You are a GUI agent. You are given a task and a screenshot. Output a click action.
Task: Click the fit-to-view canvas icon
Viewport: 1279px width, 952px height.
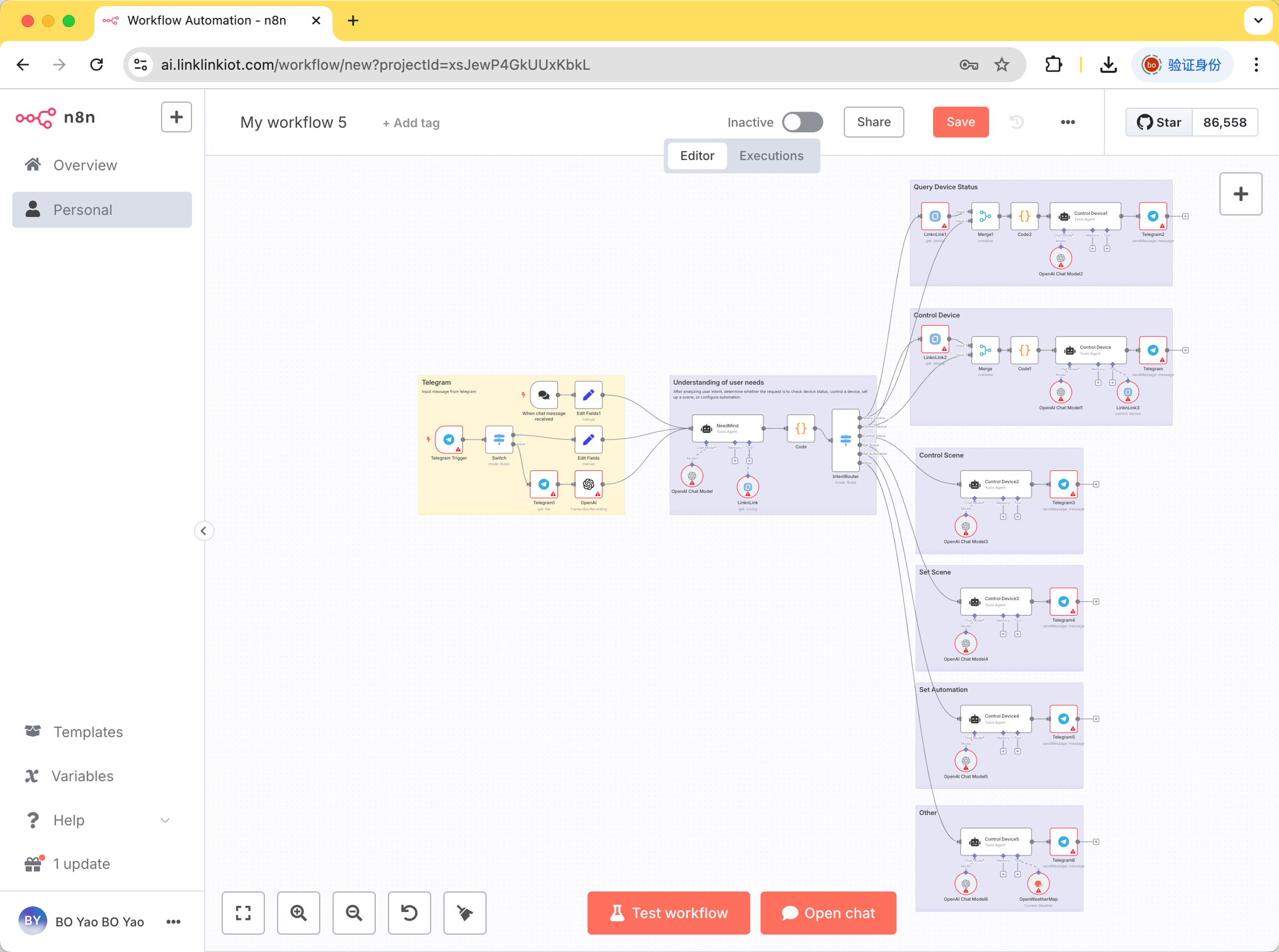click(243, 913)
